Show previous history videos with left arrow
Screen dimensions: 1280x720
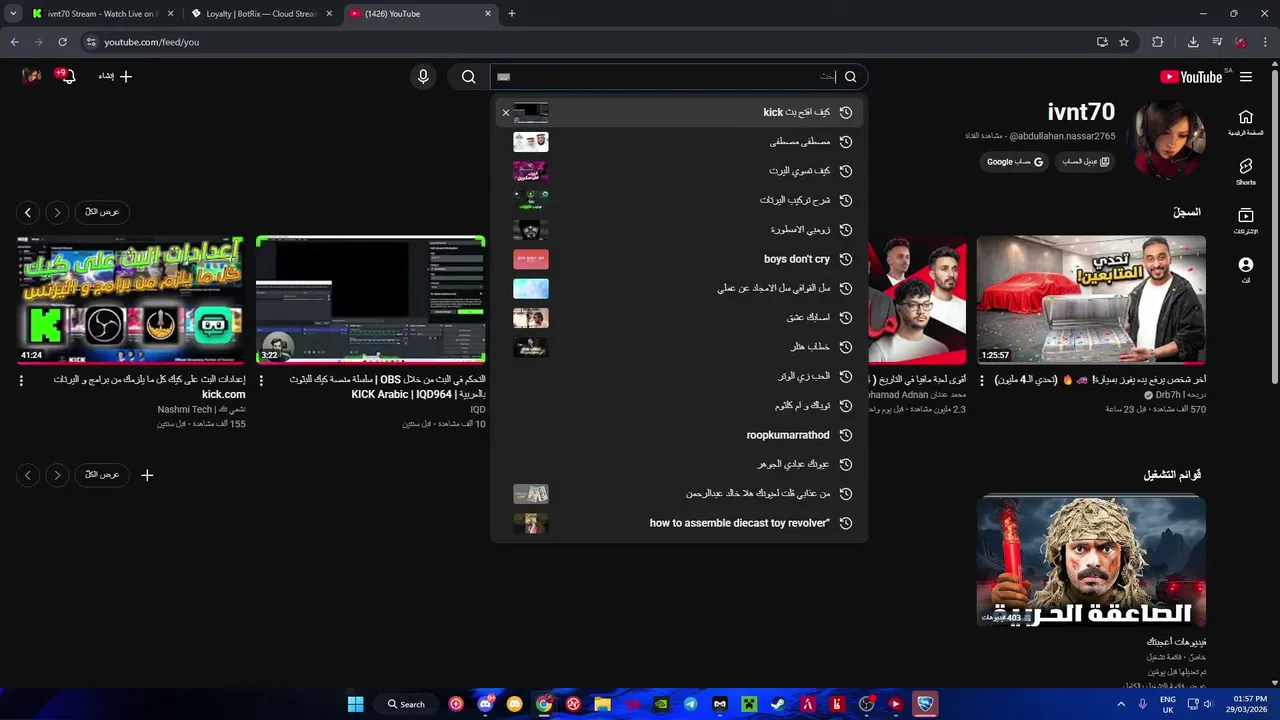tap(28, 212)
